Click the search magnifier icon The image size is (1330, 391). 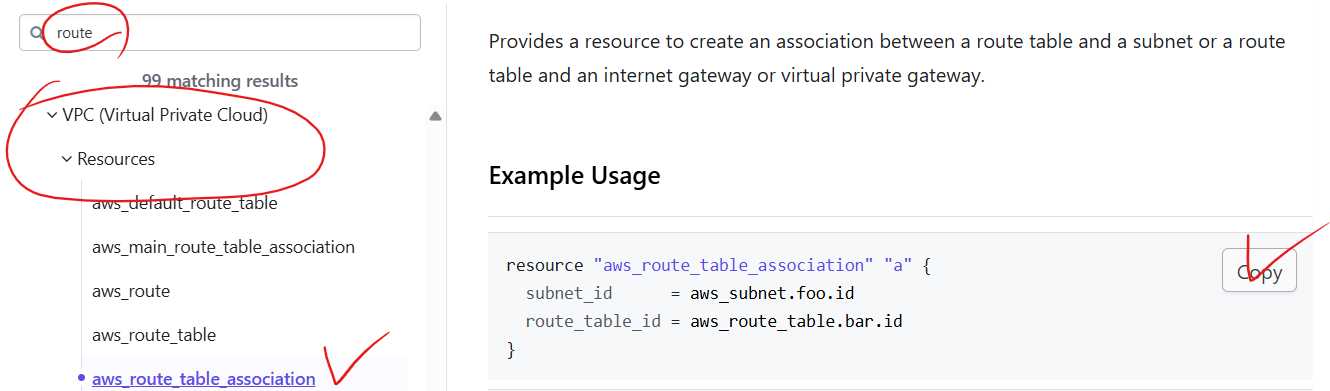click(x=38, y=33)
